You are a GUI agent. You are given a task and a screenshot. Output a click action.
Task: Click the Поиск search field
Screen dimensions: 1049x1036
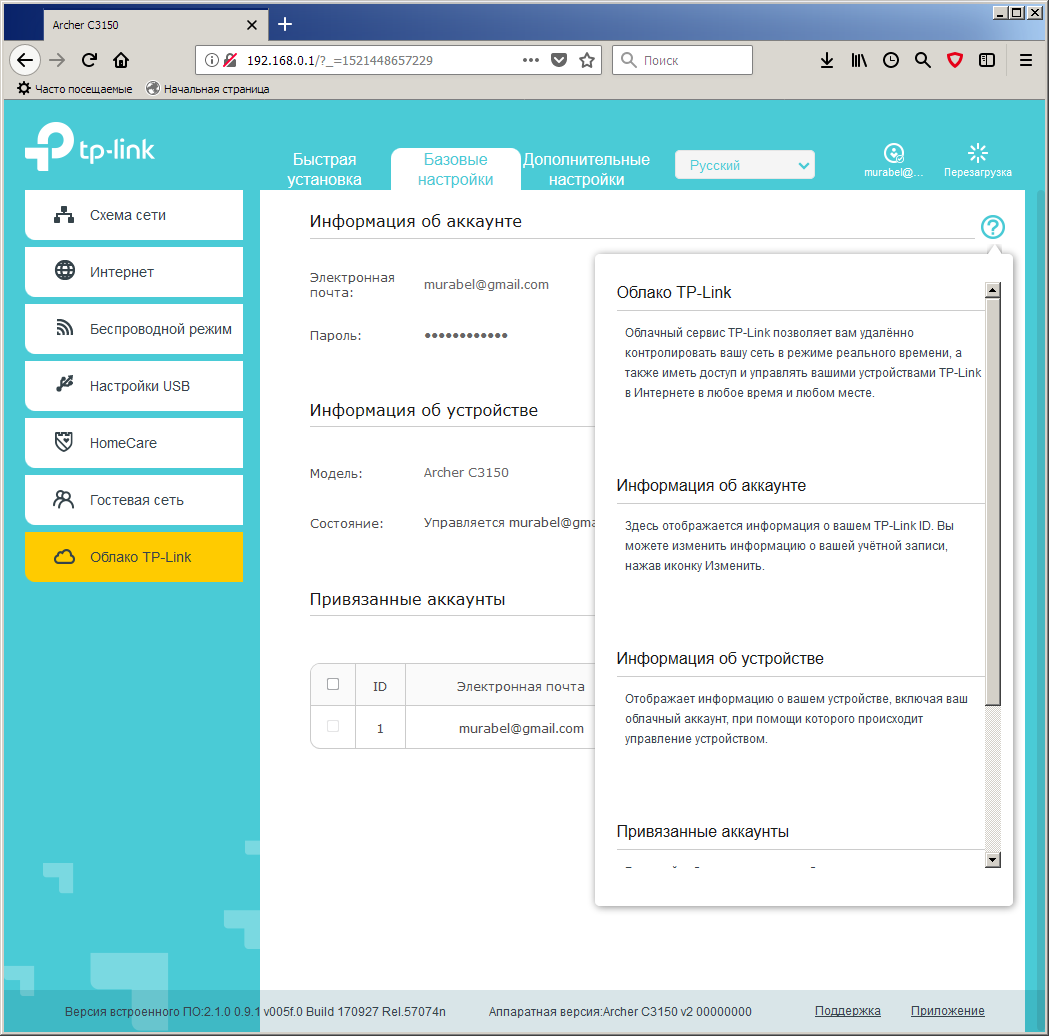tap(682, 60)
